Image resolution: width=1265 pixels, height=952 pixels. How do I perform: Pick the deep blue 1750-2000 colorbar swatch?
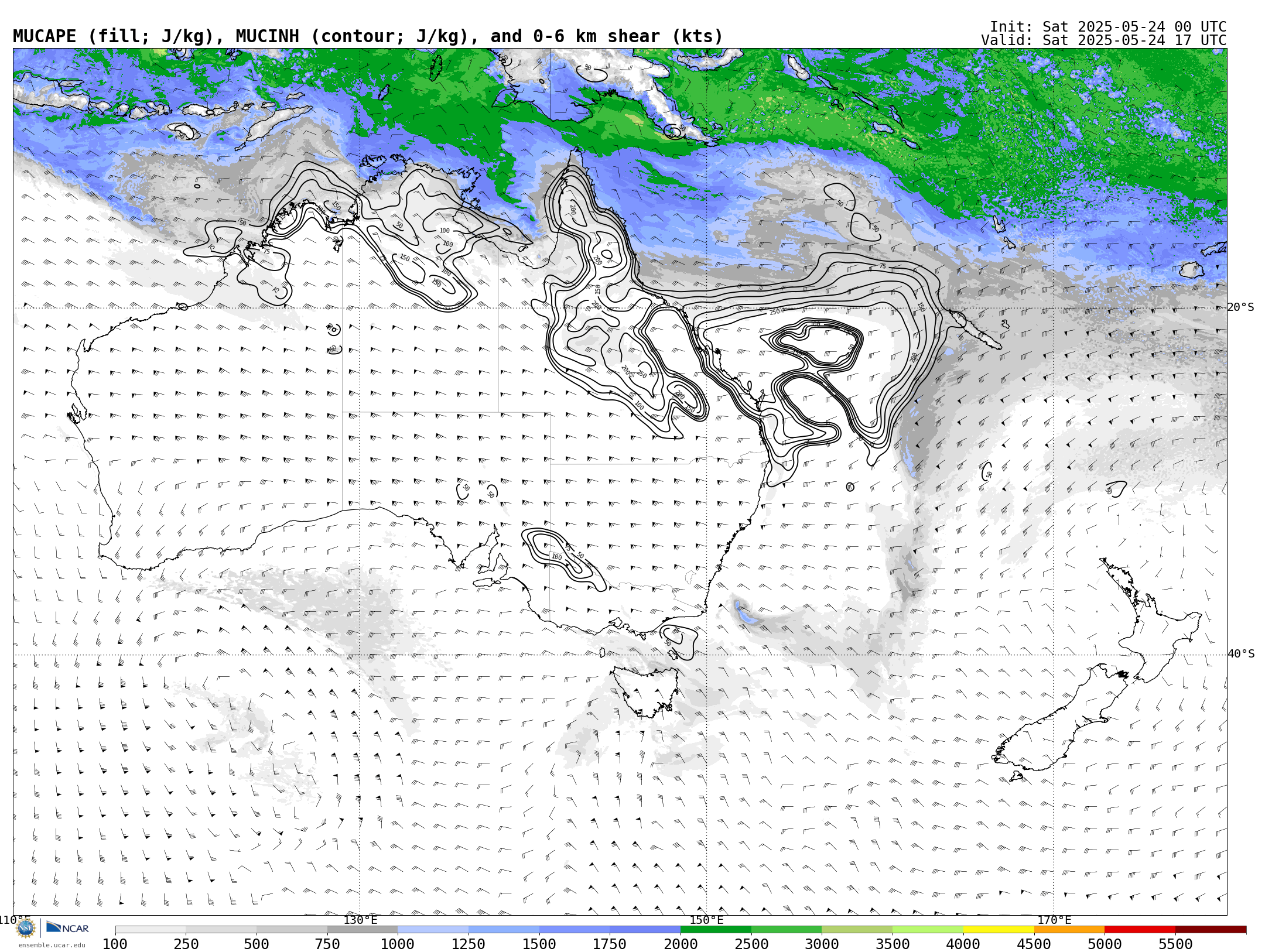coord(645,929)
